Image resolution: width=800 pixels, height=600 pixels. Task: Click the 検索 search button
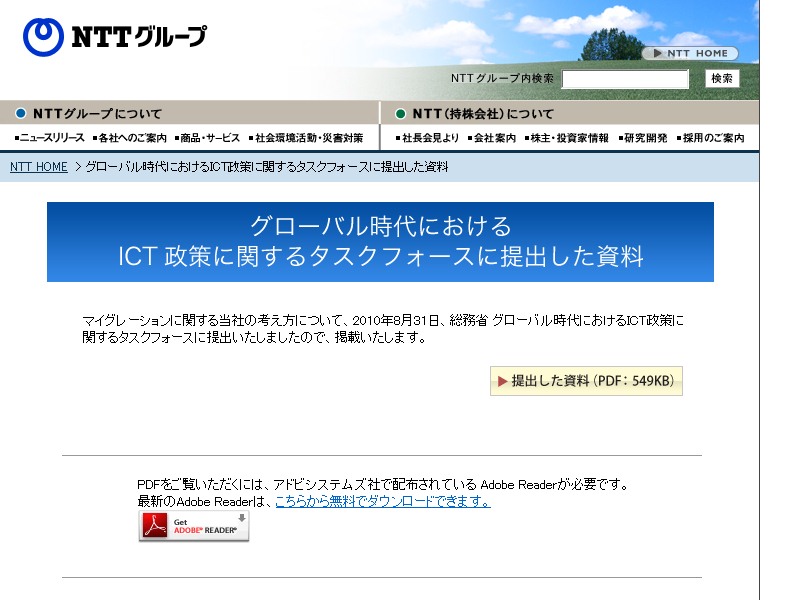[722, 79]
